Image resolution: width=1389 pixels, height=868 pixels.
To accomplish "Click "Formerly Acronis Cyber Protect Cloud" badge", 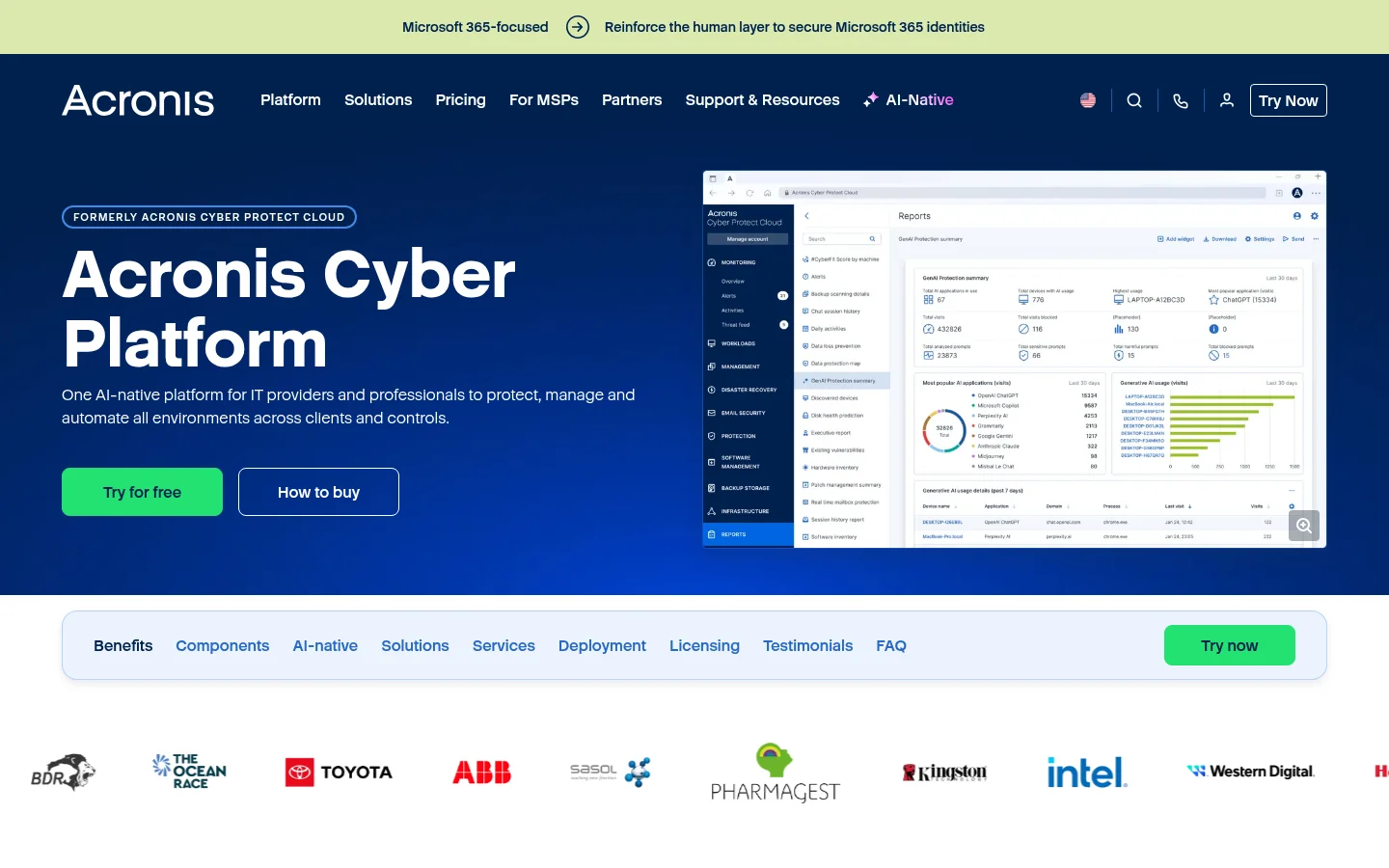I will pos(209,217).
